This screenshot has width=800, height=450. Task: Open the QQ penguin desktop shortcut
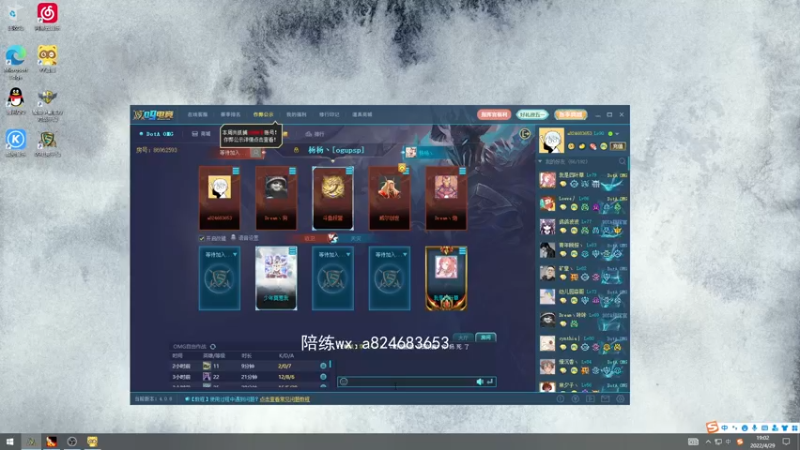(16, 97)
